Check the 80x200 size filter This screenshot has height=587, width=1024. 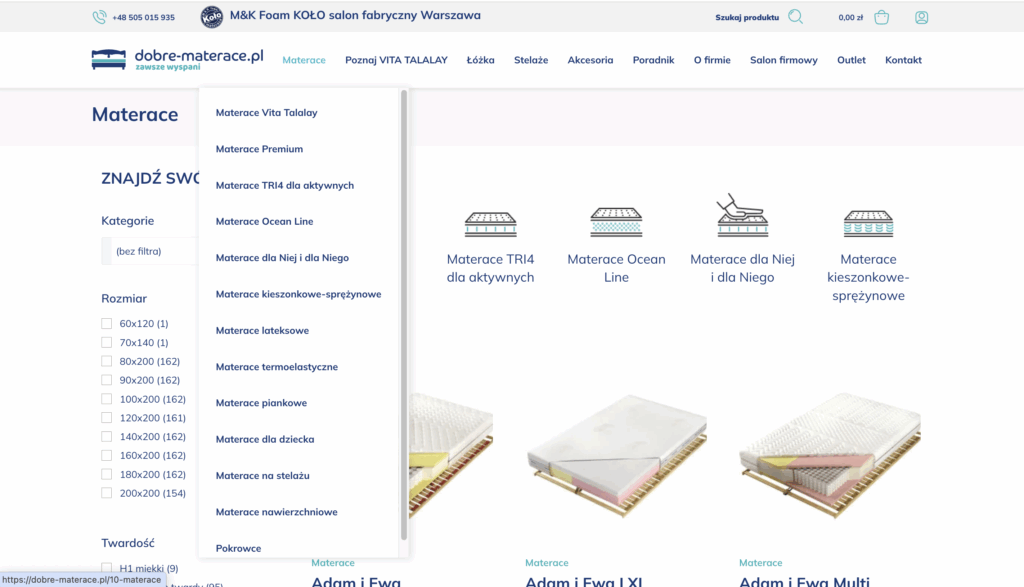(x=107, y=361)
